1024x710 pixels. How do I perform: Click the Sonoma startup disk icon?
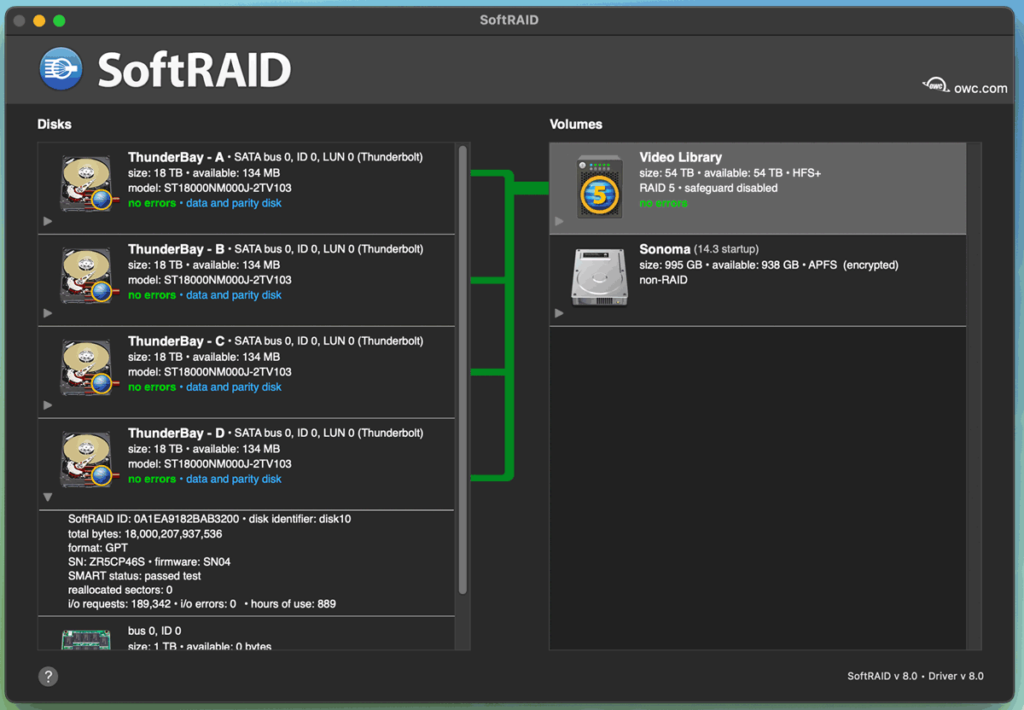tap(597, 275)
